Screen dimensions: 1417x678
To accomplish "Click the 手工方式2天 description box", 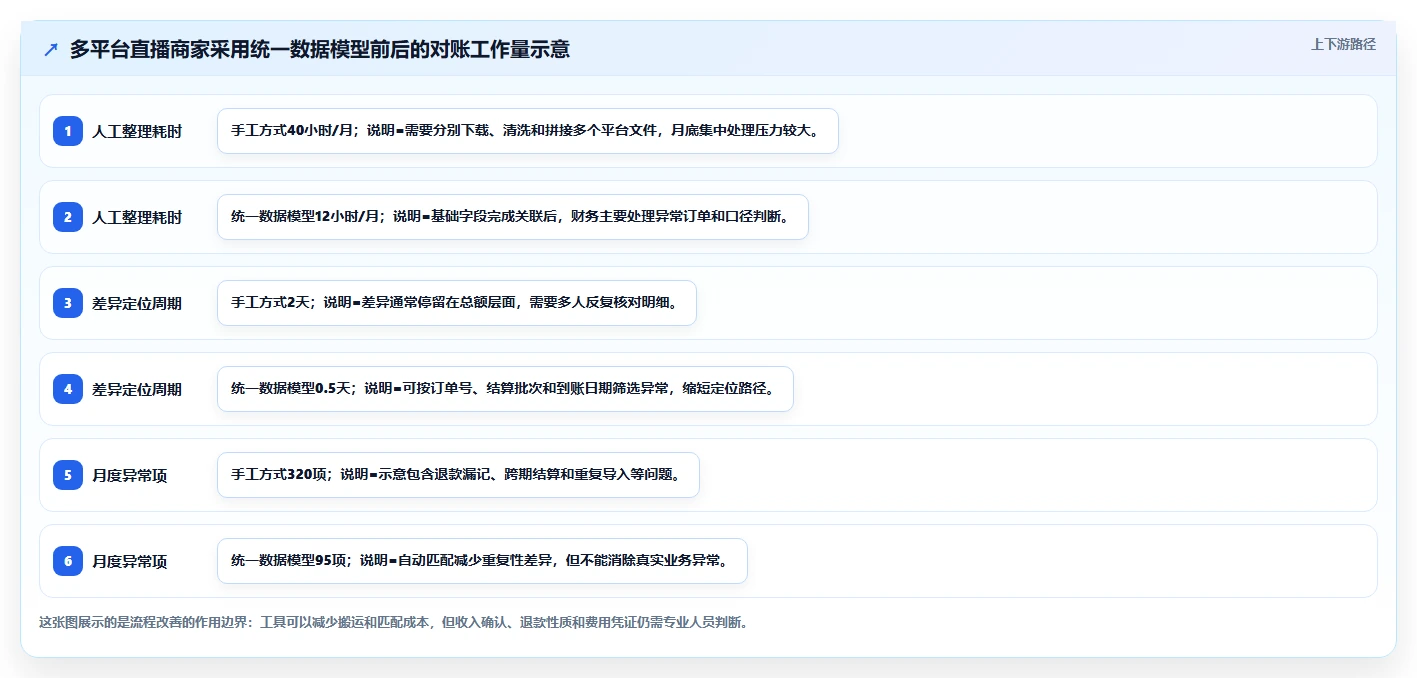I will point(456,303).
